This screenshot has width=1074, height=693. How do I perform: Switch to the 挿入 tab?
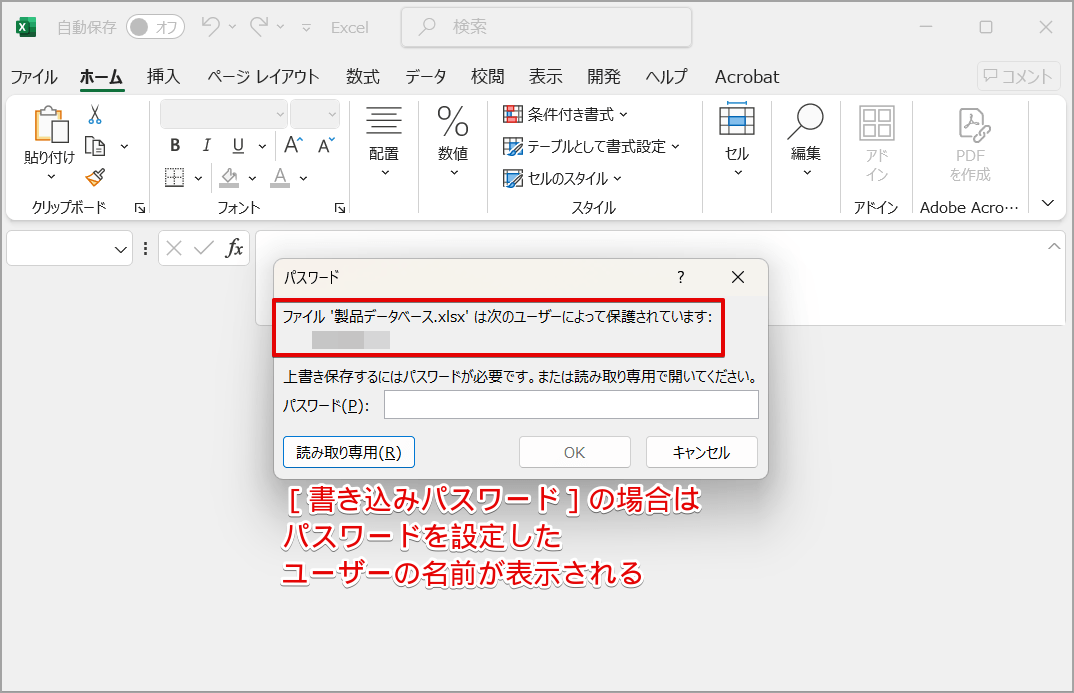[164, 77]
